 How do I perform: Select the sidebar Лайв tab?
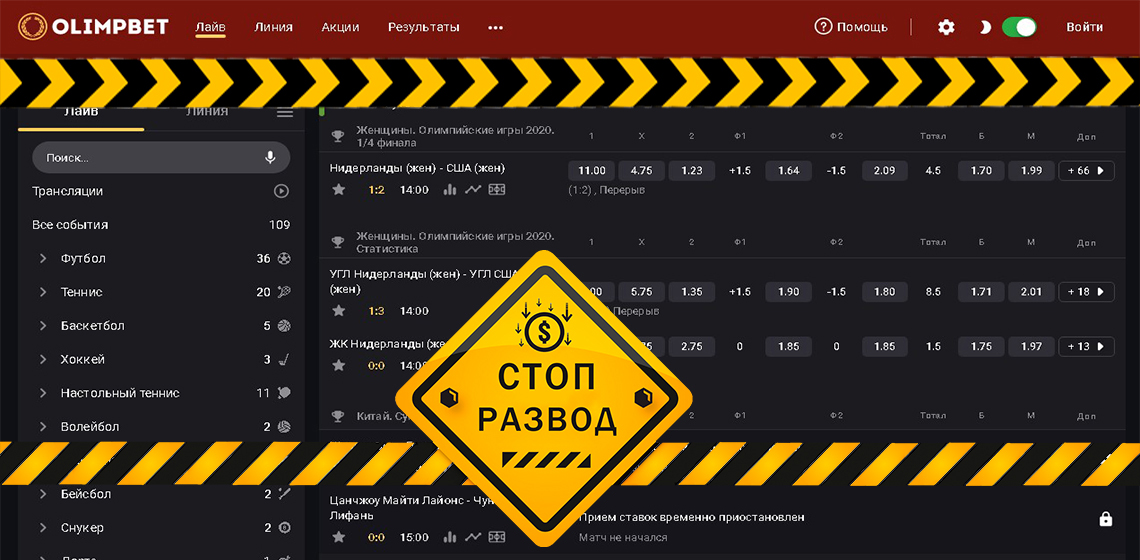[x=81, y=112]
